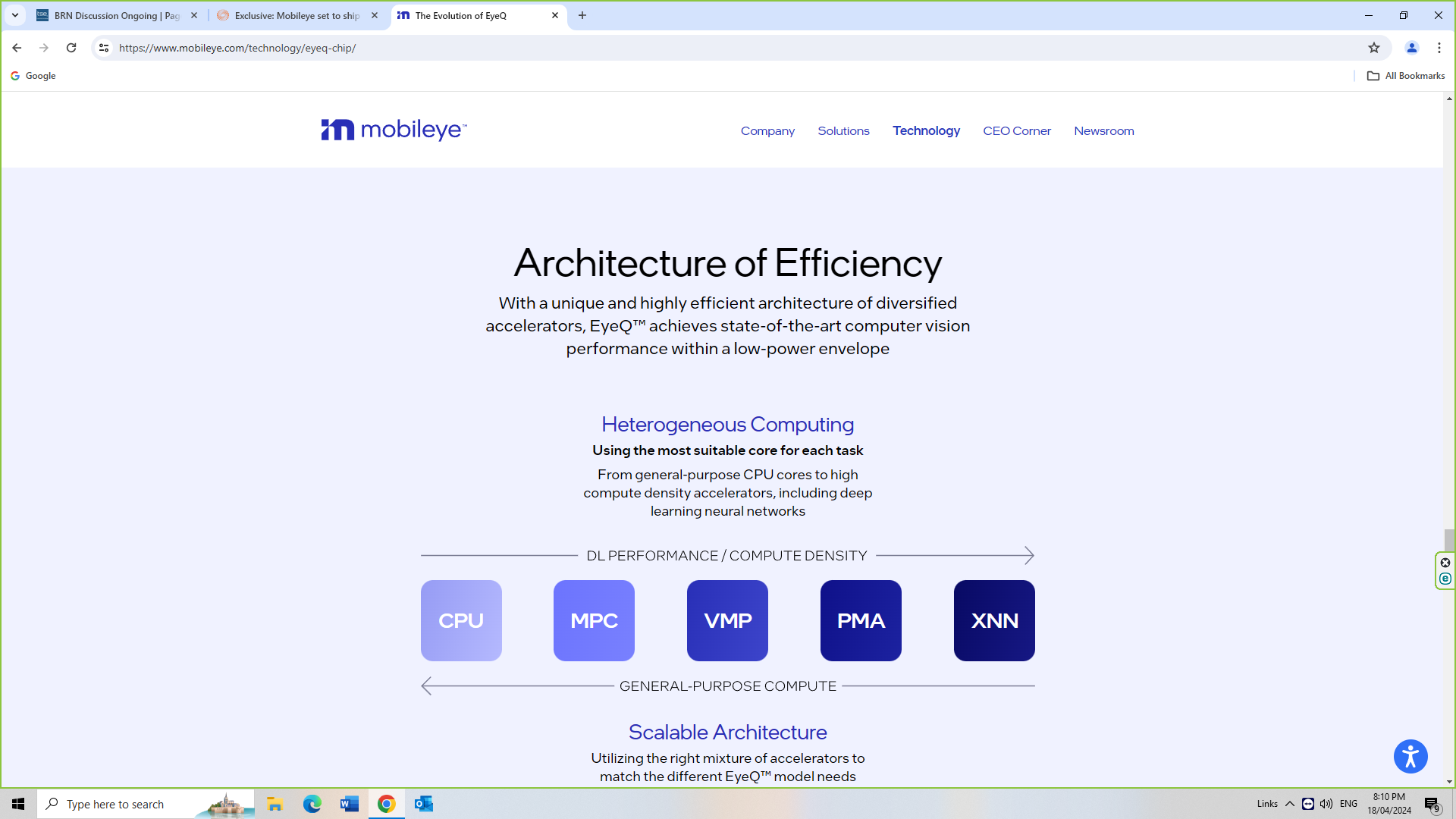The image size is (1456, 819).
Task: Open Windows Start menu
Action: pyautogui.click(x=18, y=804)
